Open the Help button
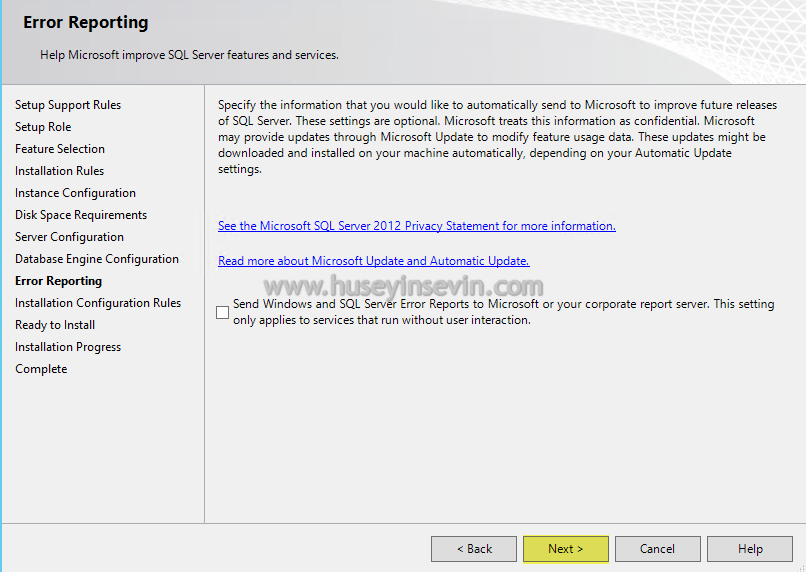The height and width of the screenshot is (572, 806). point(750,549)
